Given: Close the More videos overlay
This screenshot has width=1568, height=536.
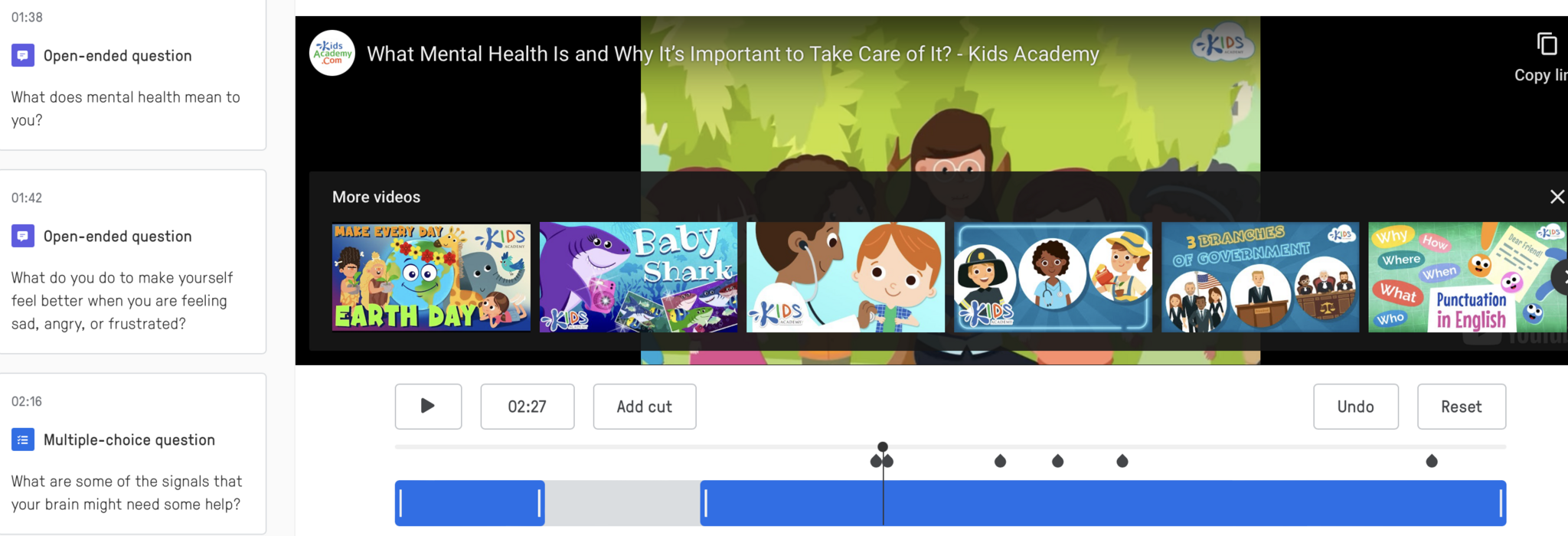Looking at the screenshot, I should pyautogui.click(x=1557, y=197).
